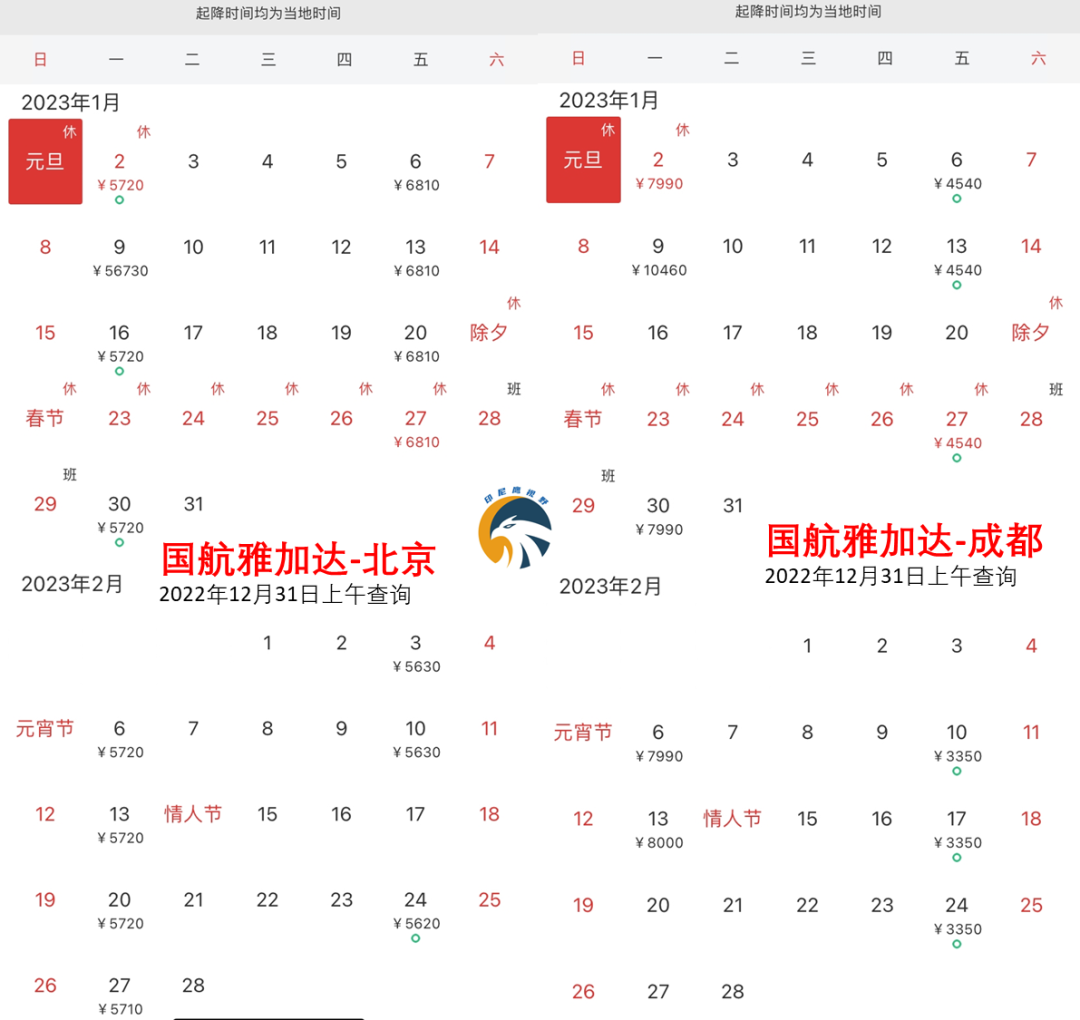Tap the red 元旦 cell in Beijing calendar
The image size is (1080, 1020).
tap(45, 162)
